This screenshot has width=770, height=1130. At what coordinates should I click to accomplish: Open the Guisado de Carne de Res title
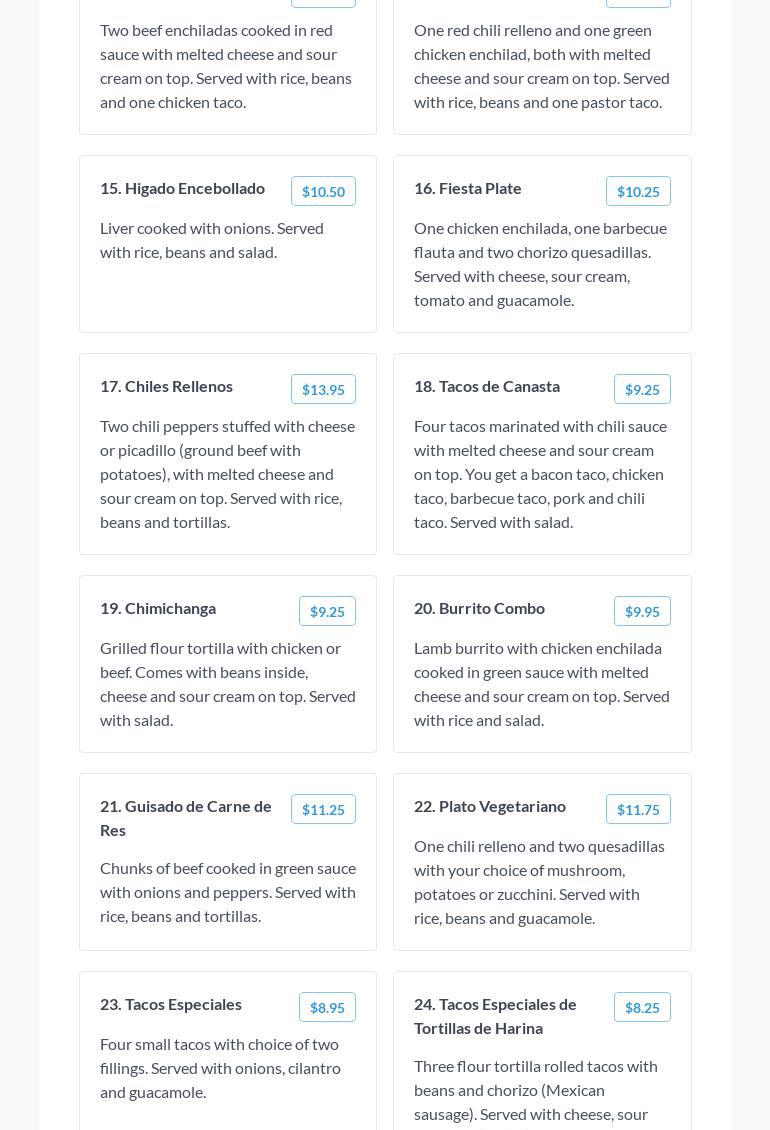click(x=186, y=817)
